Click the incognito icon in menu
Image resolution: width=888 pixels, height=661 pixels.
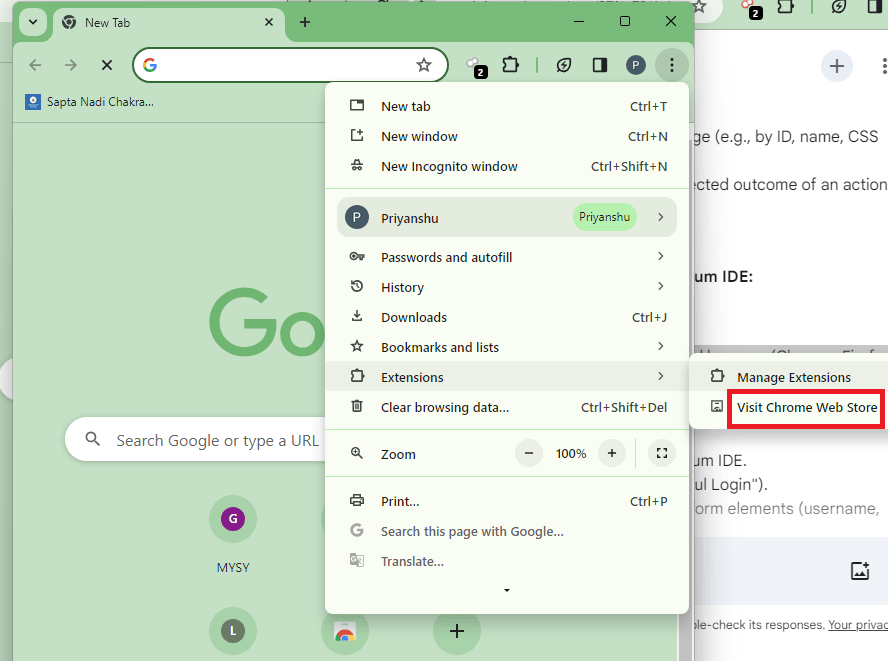click(x=357, y=165)
